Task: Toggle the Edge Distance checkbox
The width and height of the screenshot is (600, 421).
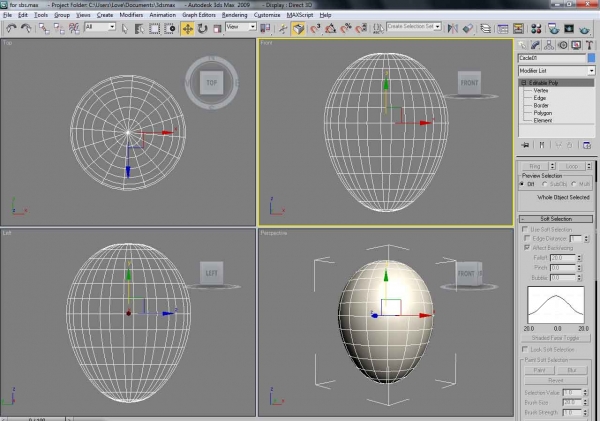Action: pos(527,238)
